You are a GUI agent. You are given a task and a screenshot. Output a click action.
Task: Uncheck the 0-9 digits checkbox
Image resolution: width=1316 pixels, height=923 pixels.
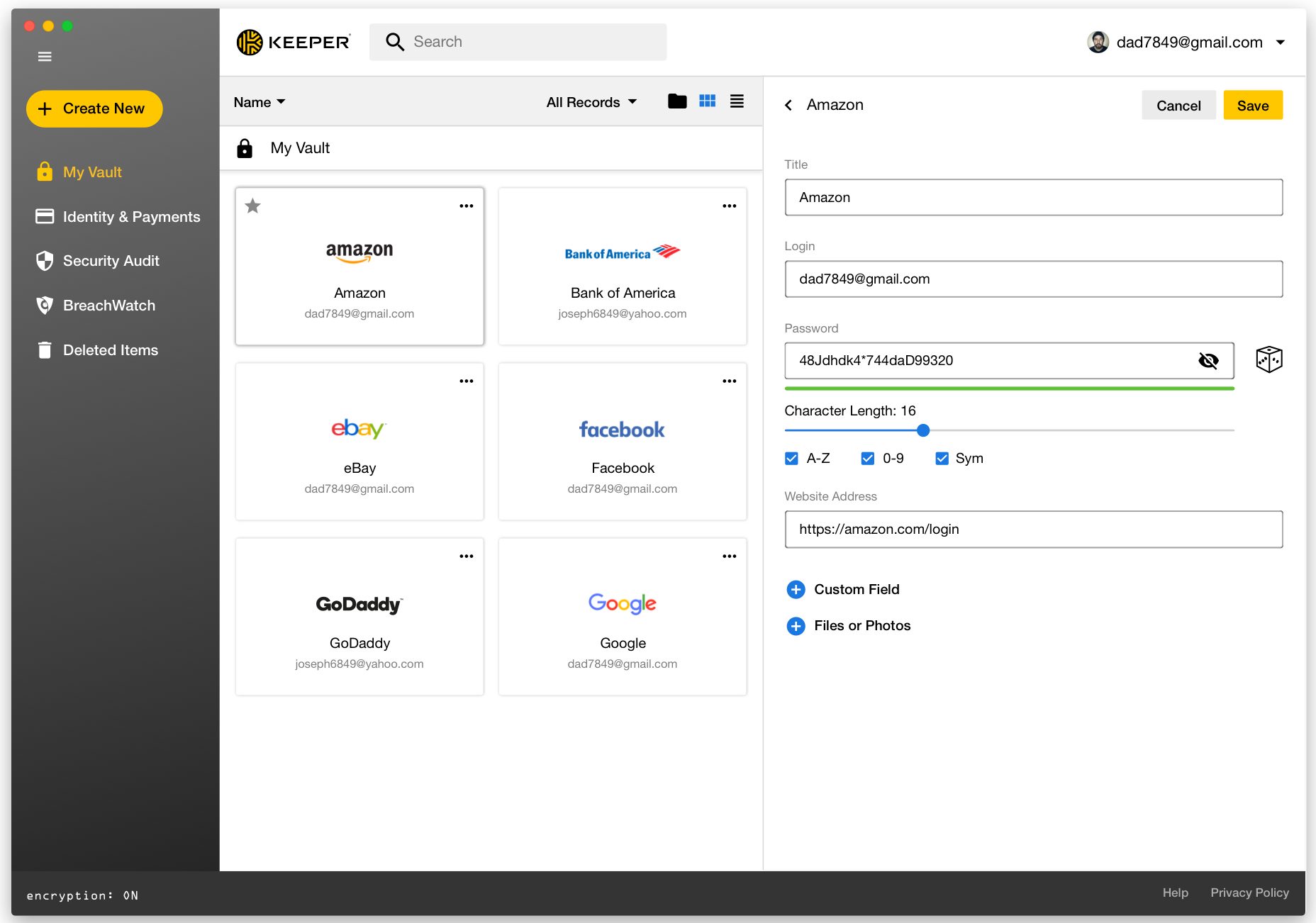click(867, 459)
